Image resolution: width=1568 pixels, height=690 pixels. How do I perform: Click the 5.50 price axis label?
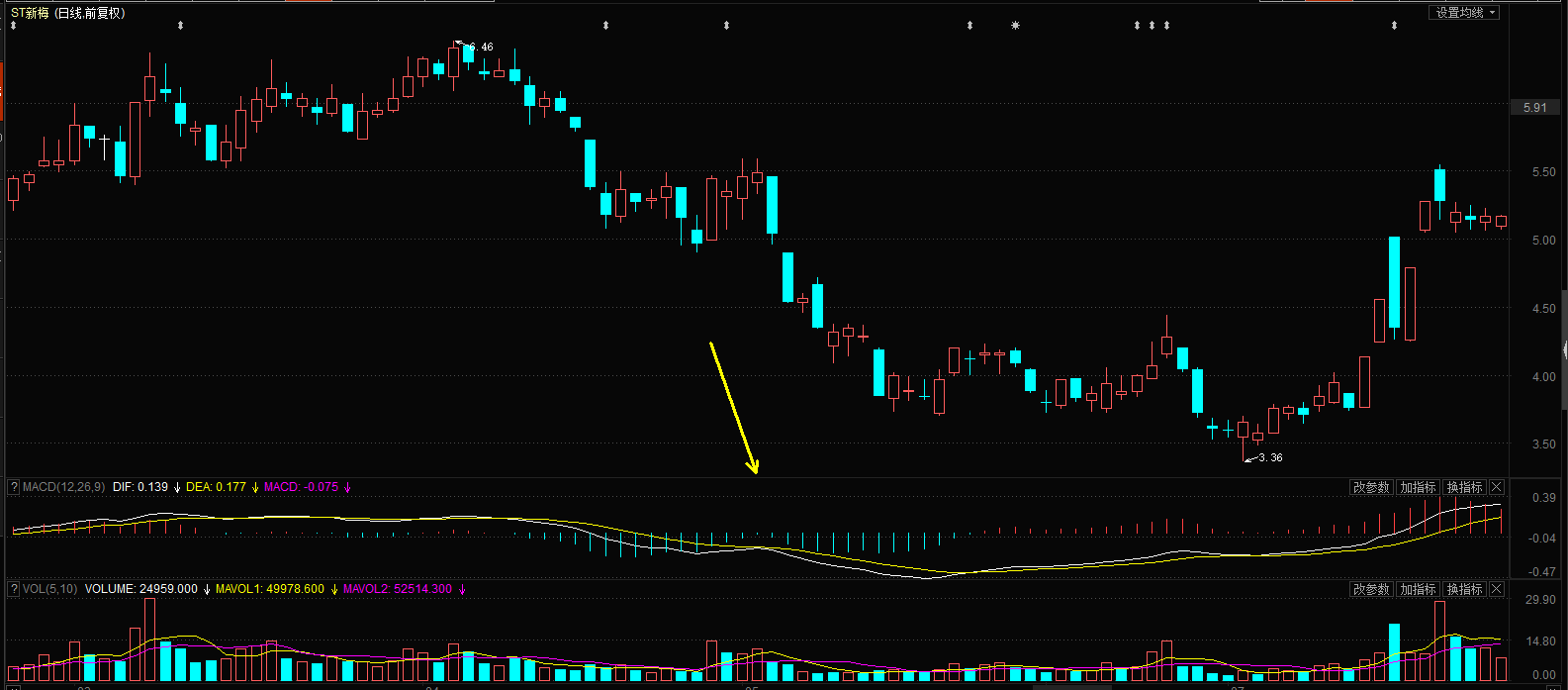[1543, 172]
